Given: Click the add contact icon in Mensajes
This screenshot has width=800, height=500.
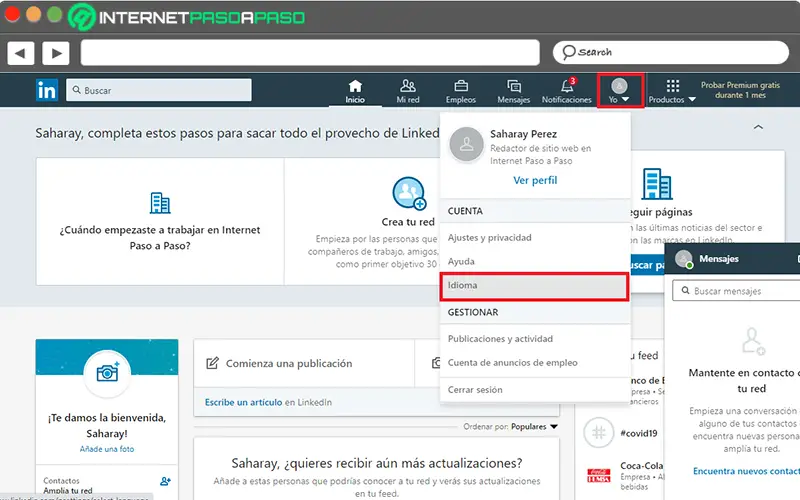Looking at the screenshot, I should click(x=753, y=342).
